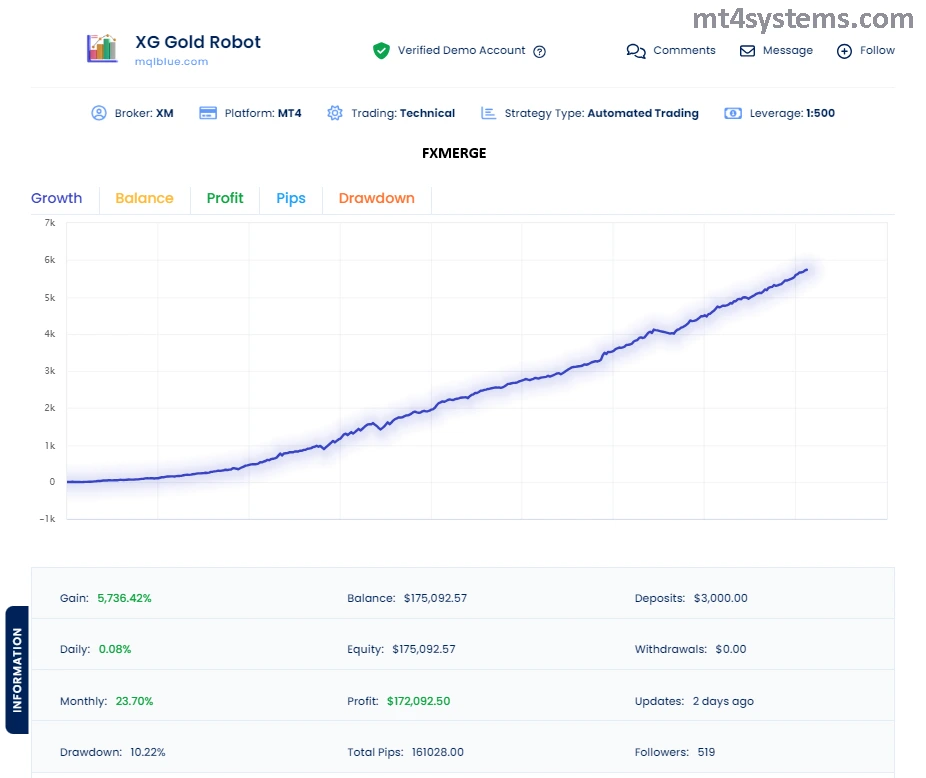Show the Drawdown chart tab

[376, 198]
